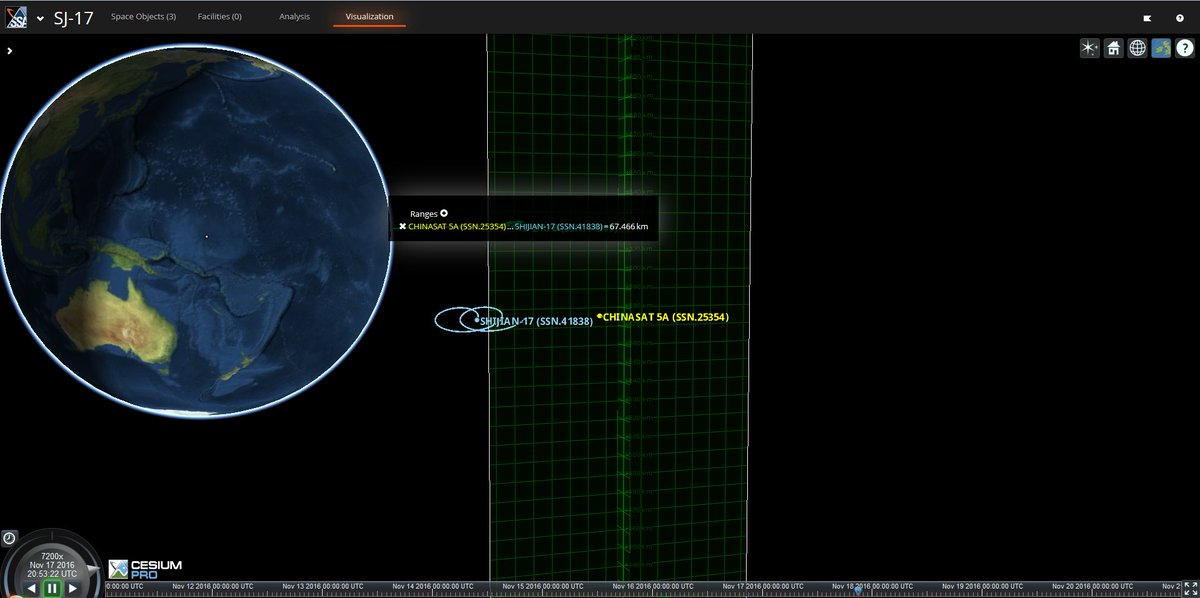1200x598 pixels.
Task: Open the Space Objects (3) tab
Action: pyautogui.click(x=143, y=16)
